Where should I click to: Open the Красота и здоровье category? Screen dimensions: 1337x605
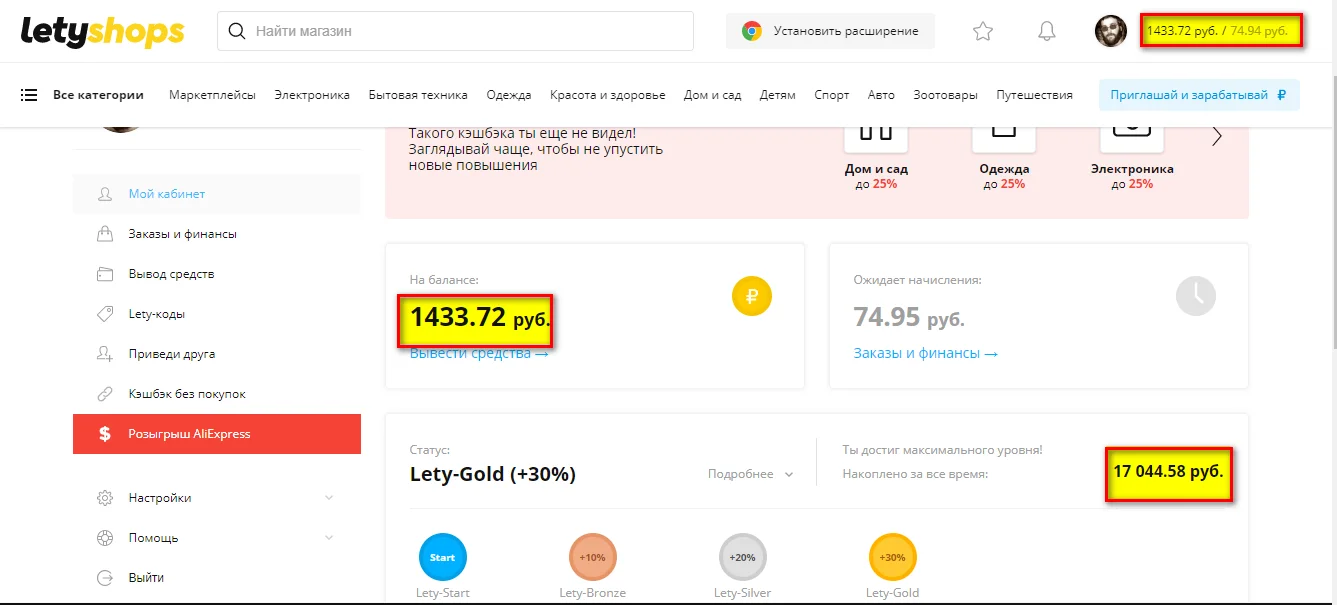point(607,95)
